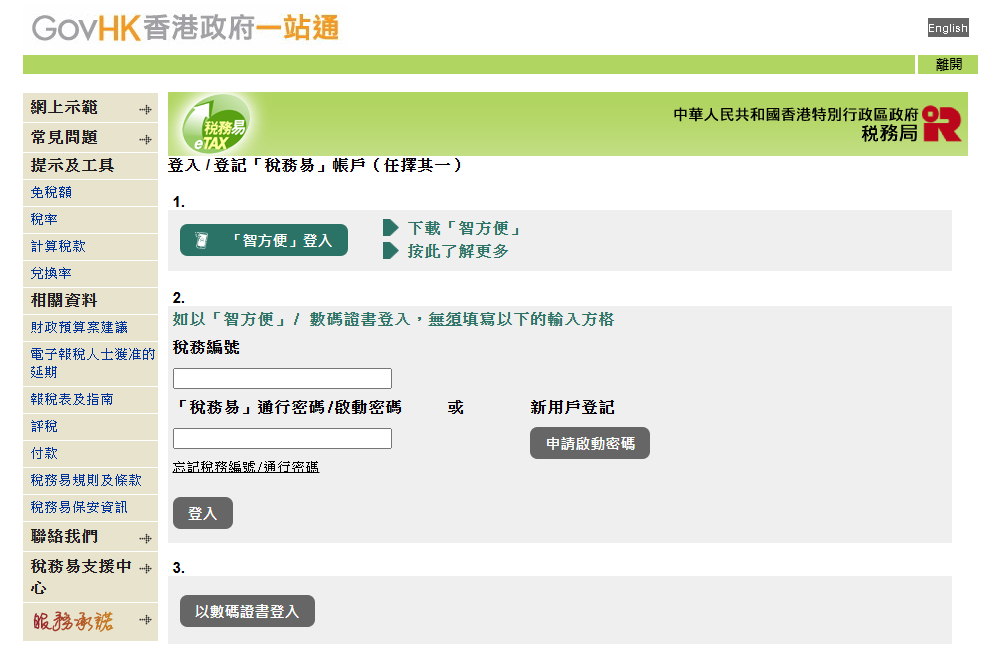
Task: Click the GovHK 香港政府一站通 logo
Action: (185, 27)
